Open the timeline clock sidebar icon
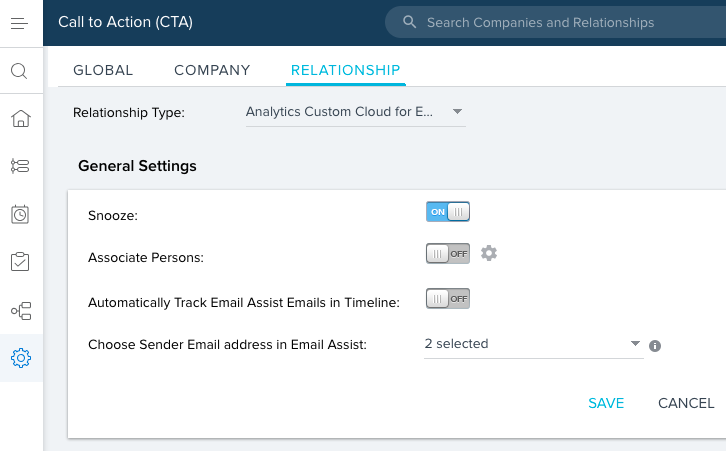This screenshot has width=726, height=451. [20, 214]
